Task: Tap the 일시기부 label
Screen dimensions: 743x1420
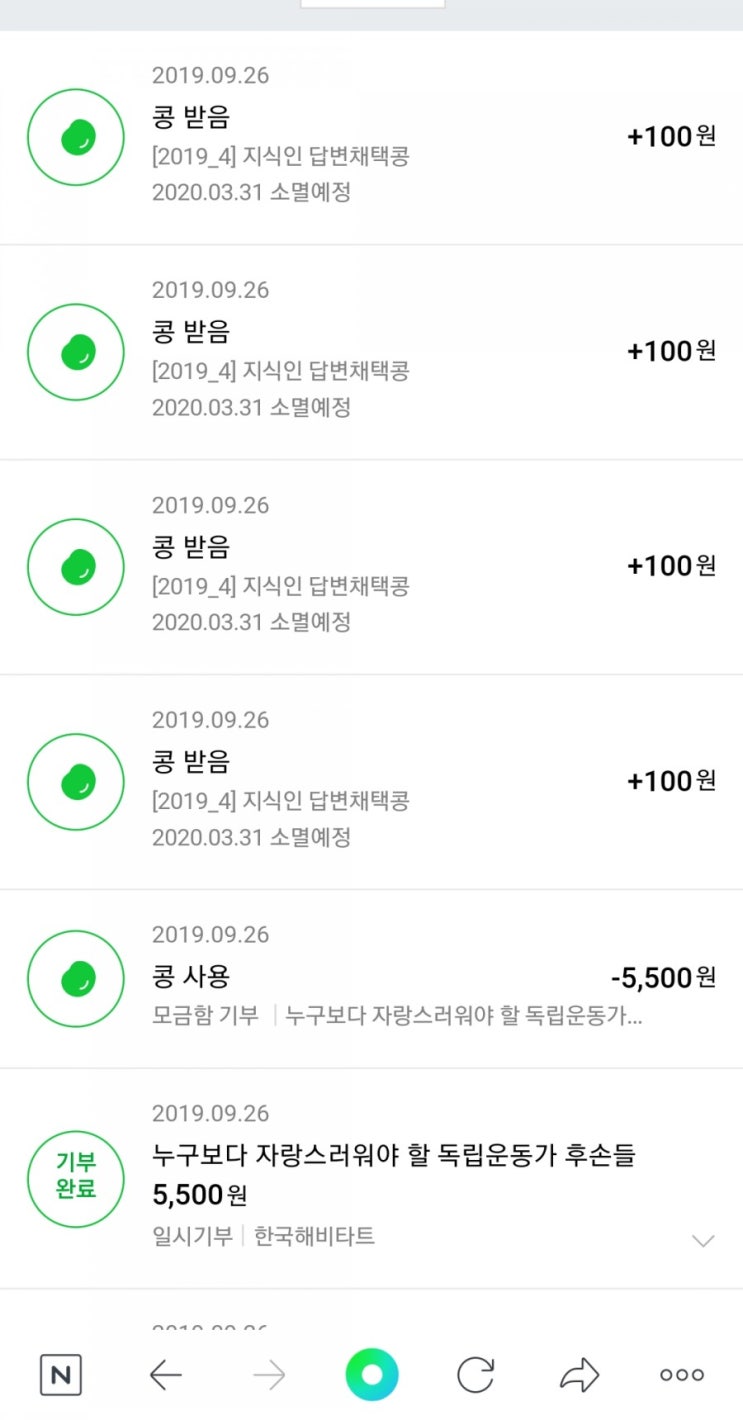Action: pyautogui.click(x=193, y=1236)
